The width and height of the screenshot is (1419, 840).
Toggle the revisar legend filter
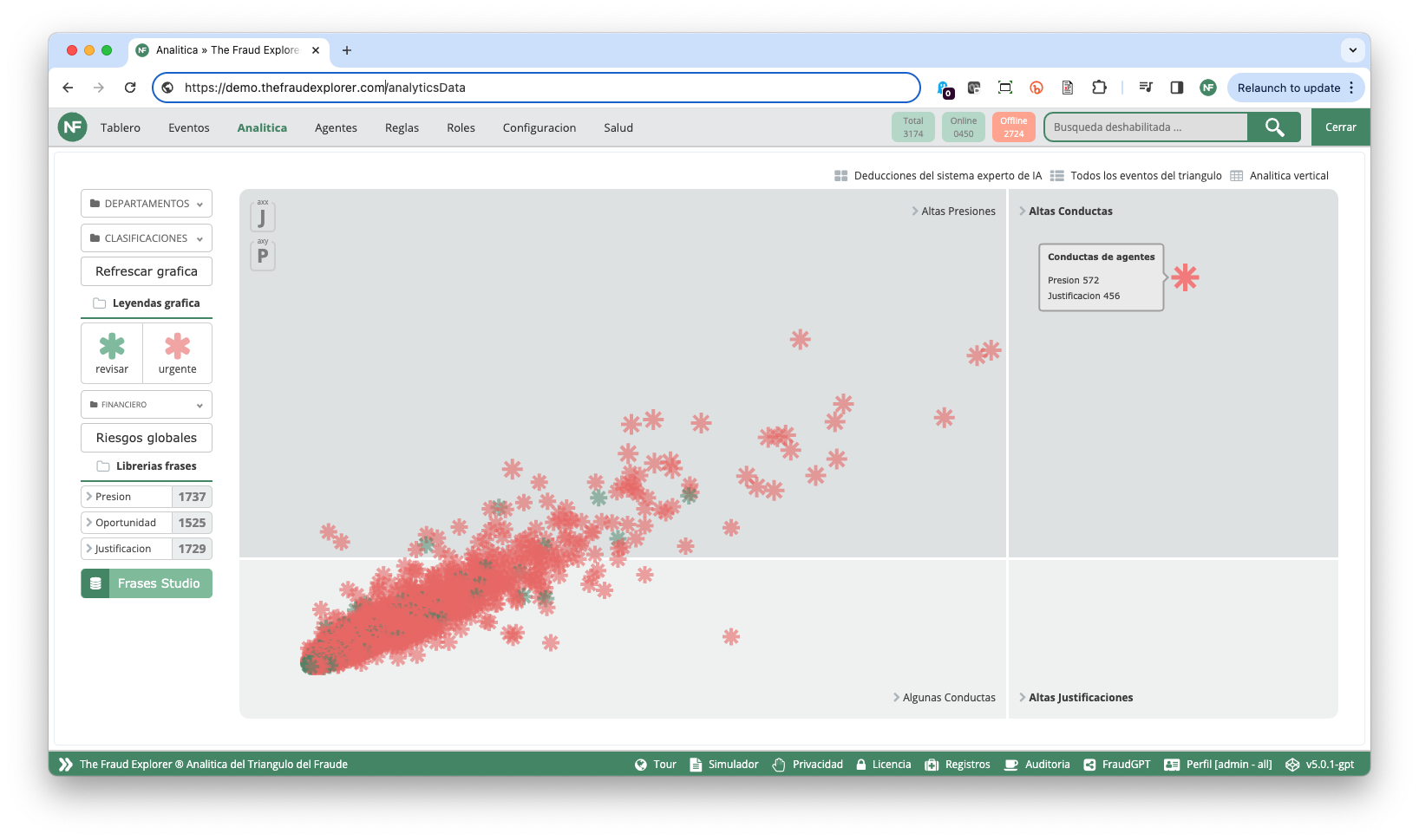(112, 353)
